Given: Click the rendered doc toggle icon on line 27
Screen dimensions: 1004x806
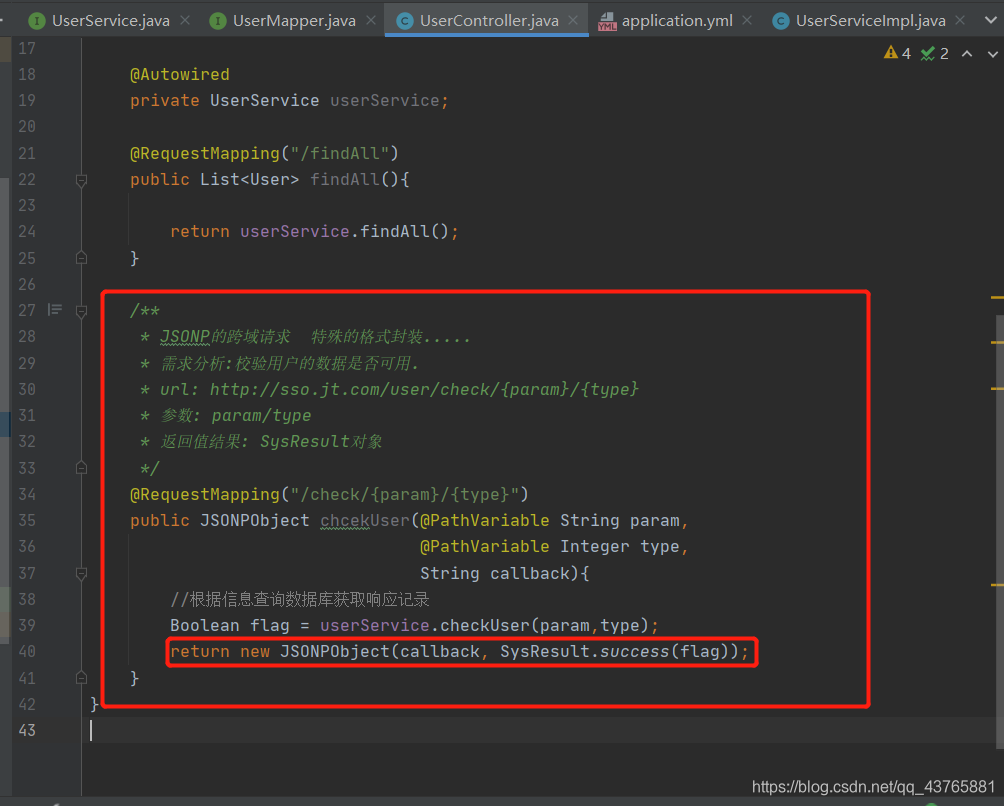Looking at the screenshot, I should click(x=55, y=310).
